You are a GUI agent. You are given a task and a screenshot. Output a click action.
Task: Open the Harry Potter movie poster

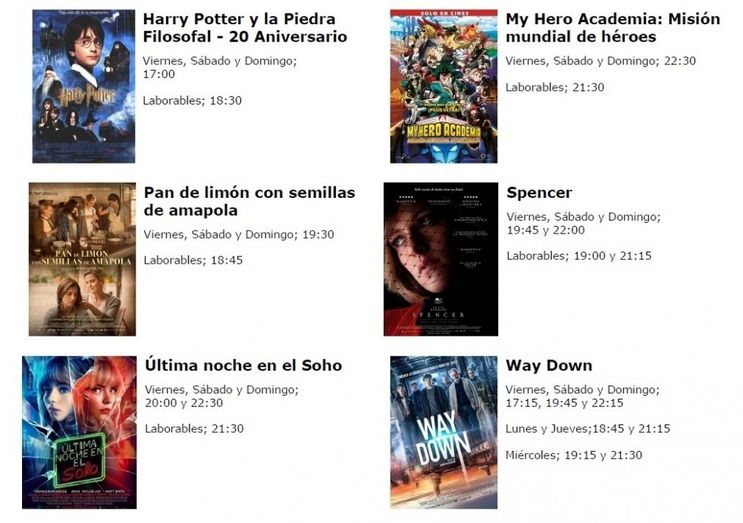tap(83, 86)
